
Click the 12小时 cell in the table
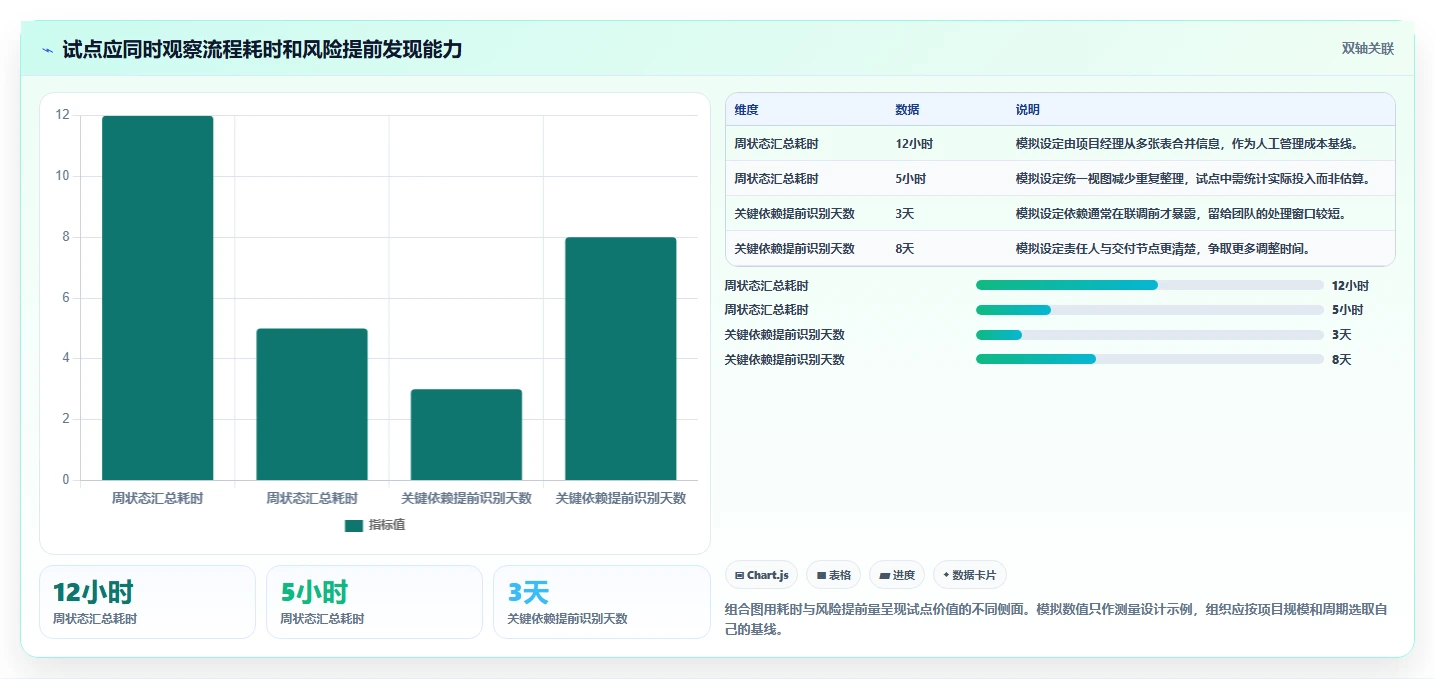(x=914, y=144)
